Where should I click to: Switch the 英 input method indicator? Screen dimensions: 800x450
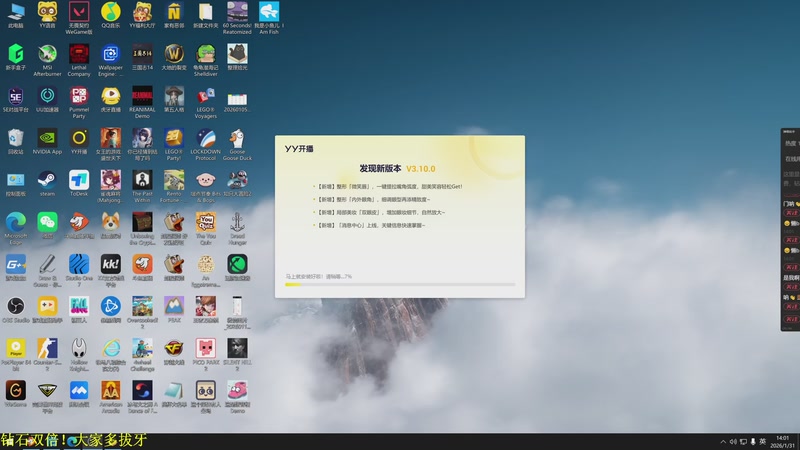point(763,442)
